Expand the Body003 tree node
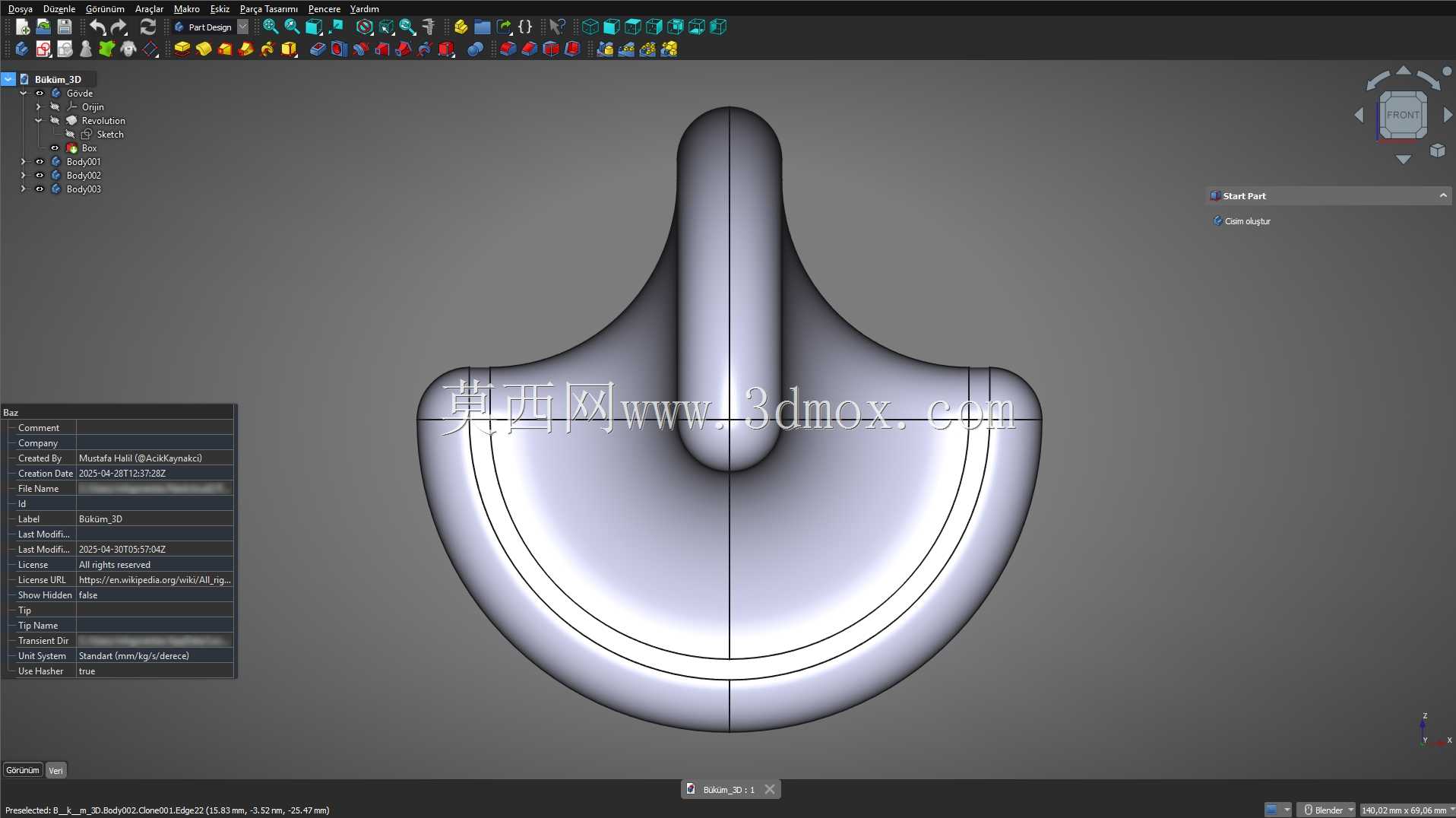The width and height of the screenshot is (1456, 818). 24,189
